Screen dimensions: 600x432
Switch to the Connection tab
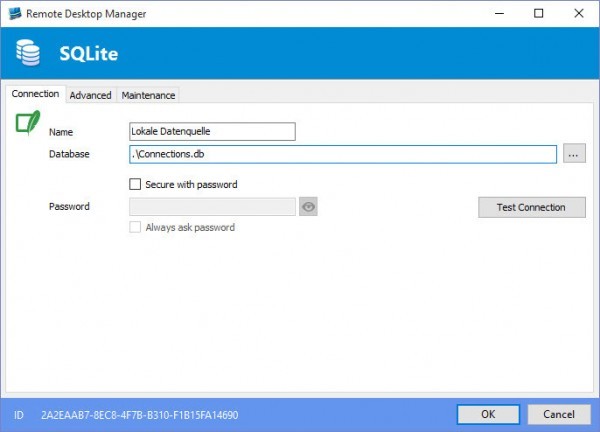[x=35, y=94]
